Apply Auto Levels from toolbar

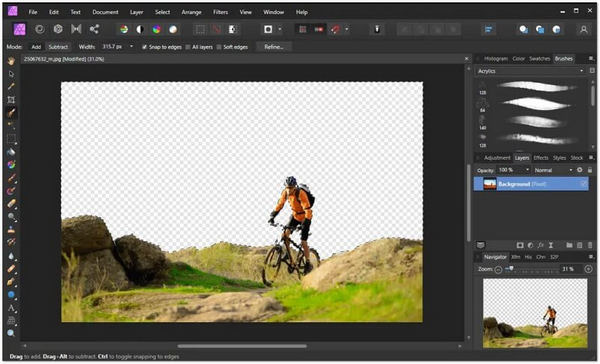pos(124,29)
